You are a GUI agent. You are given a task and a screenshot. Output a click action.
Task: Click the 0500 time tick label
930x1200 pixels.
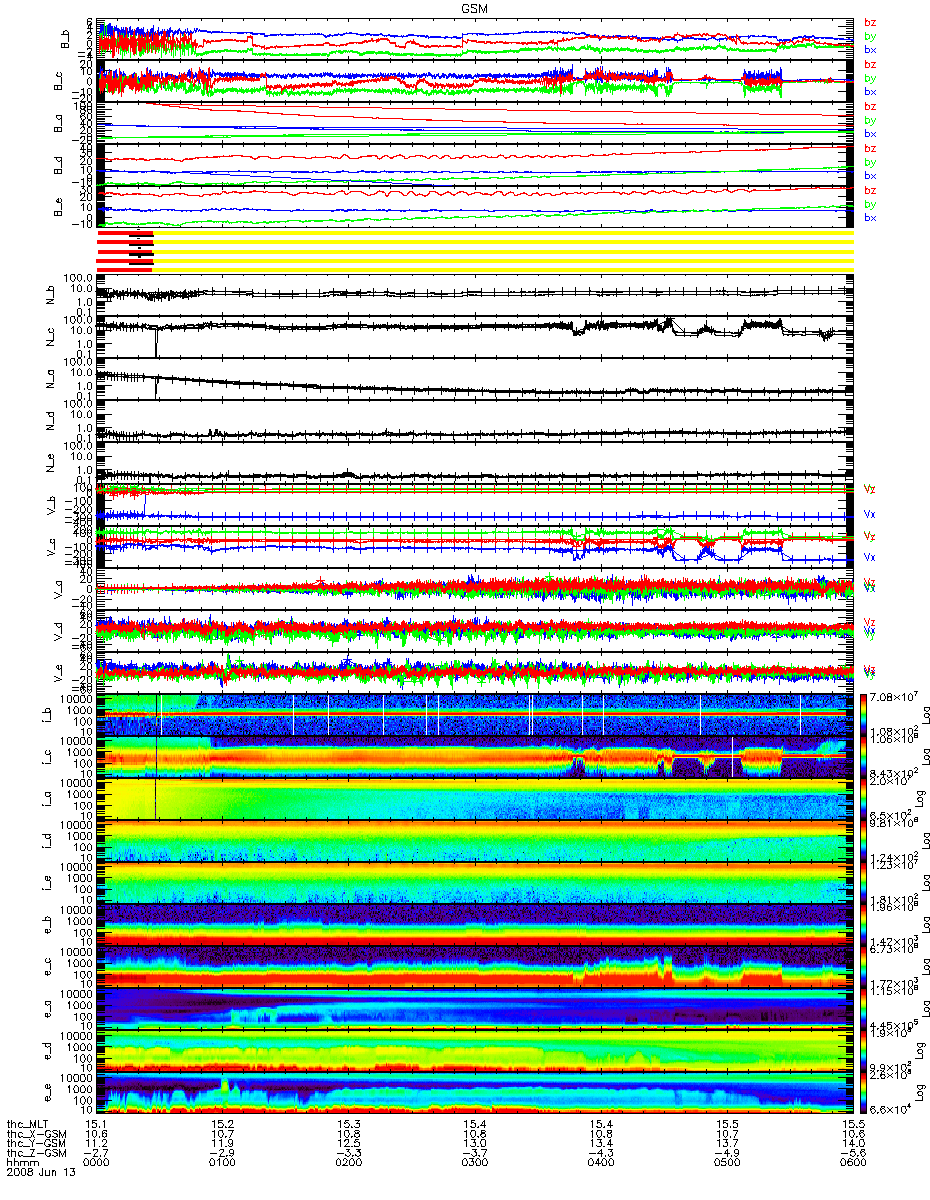tap(727, 1163)
